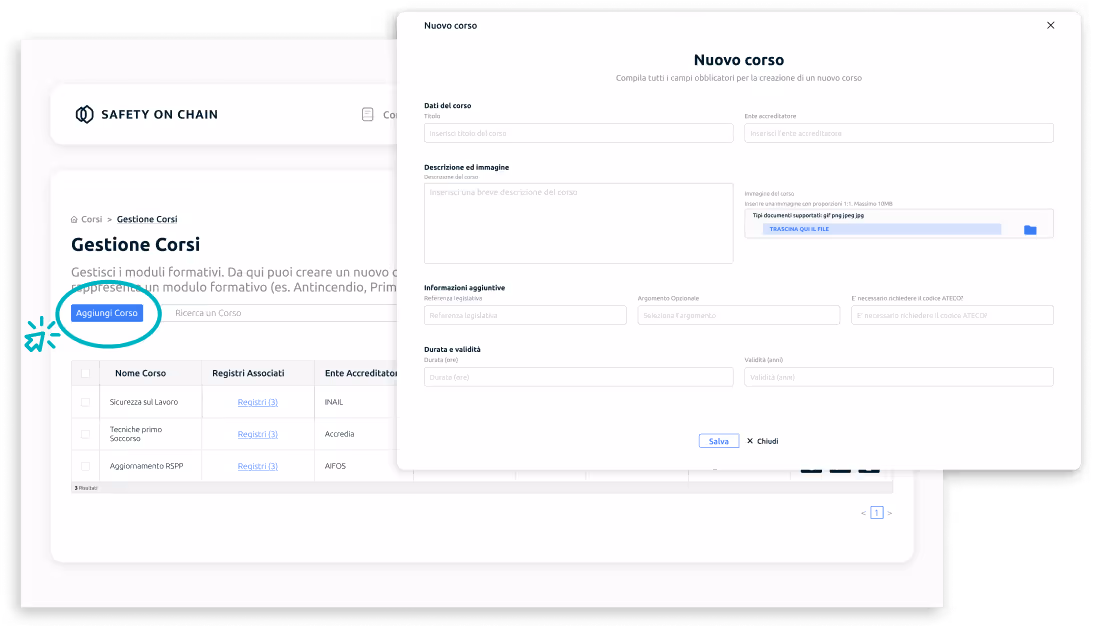1095x630 pixels.
Task: Click the Descrizione del corso text area
Action: point(578,224)
